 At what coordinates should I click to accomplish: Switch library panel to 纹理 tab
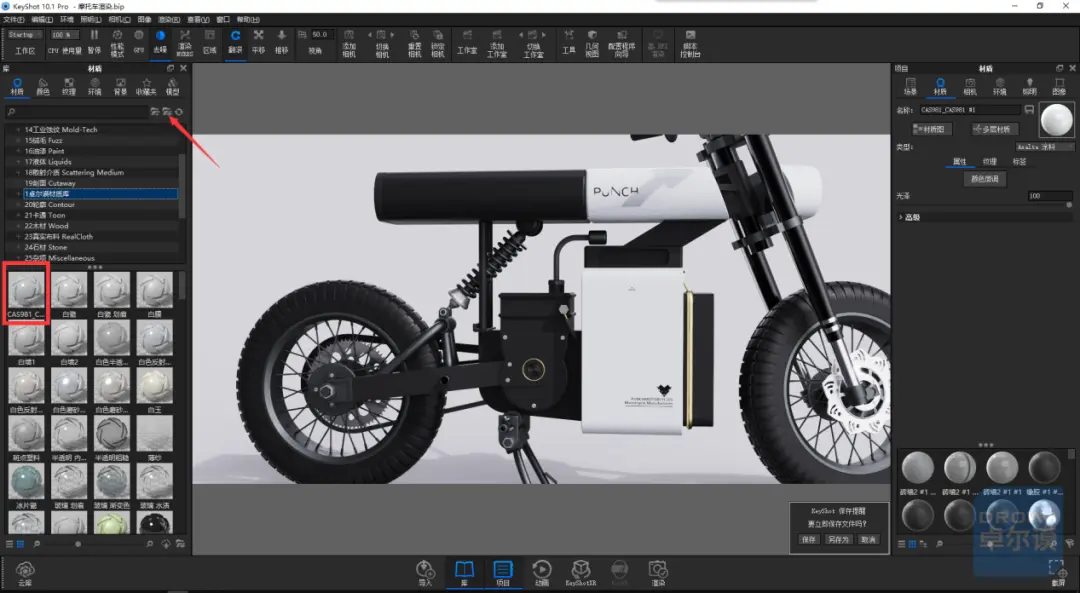click(x=68, y=86)
